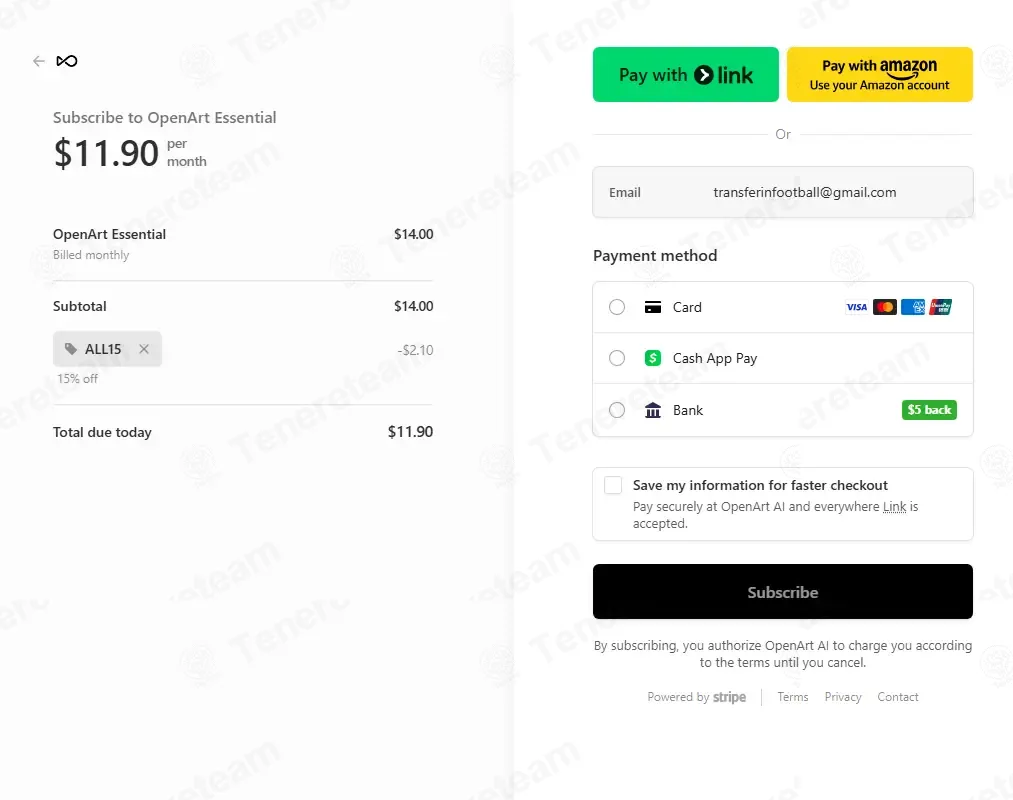Select the Bank radio button
Screen dimensions: 1013x800
617,410
